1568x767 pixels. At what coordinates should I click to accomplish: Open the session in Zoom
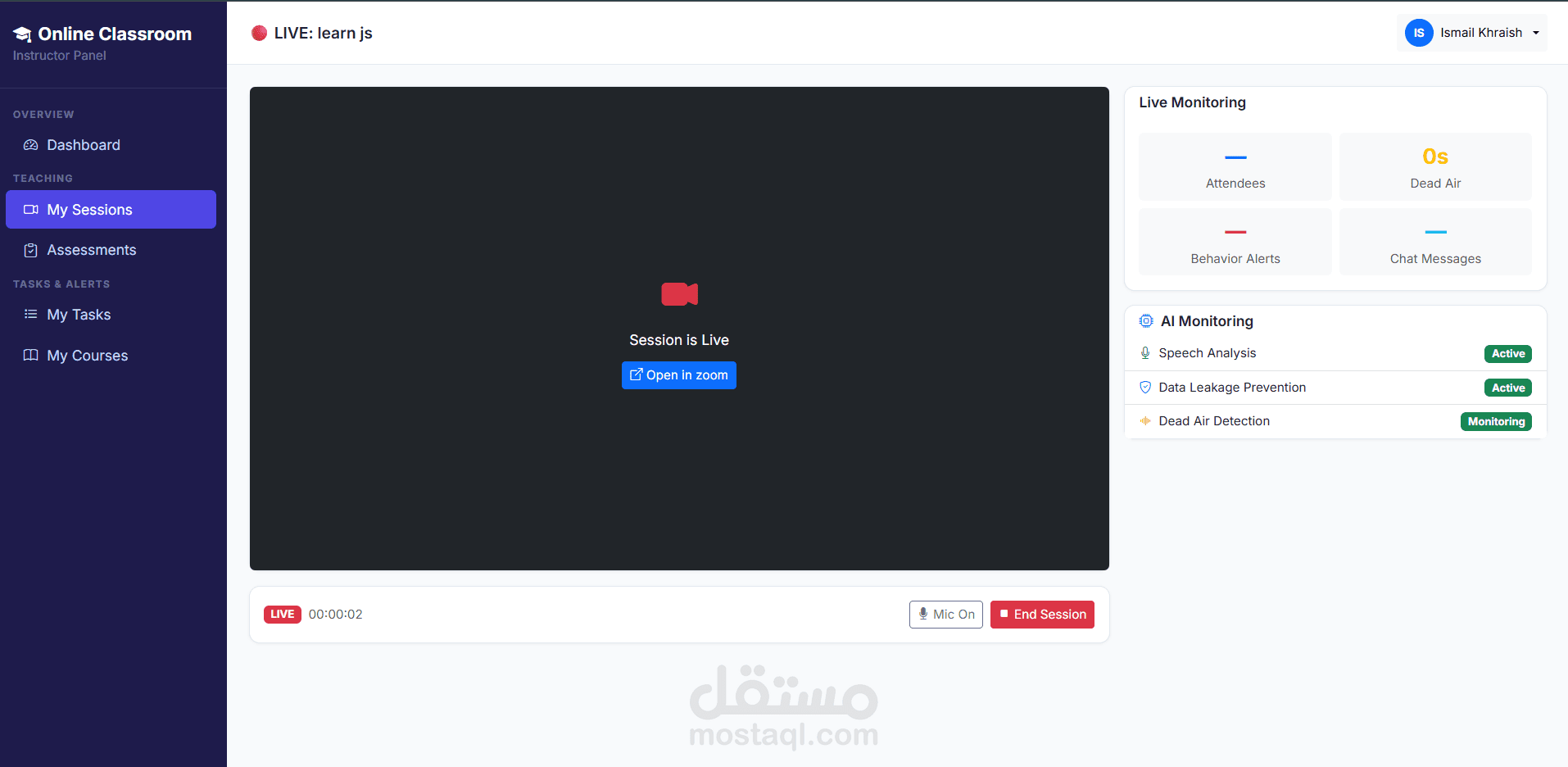click(x=679, y=375)
